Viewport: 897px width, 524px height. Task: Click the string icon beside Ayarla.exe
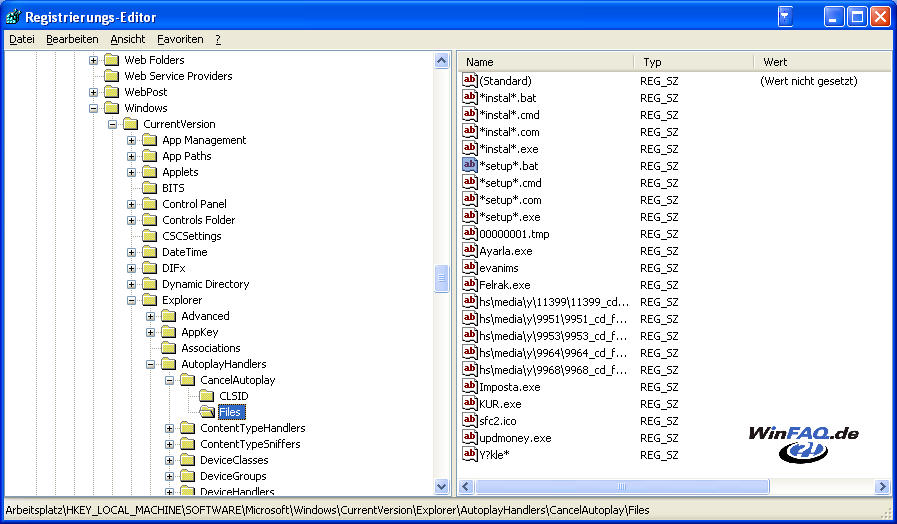(470, 250)
